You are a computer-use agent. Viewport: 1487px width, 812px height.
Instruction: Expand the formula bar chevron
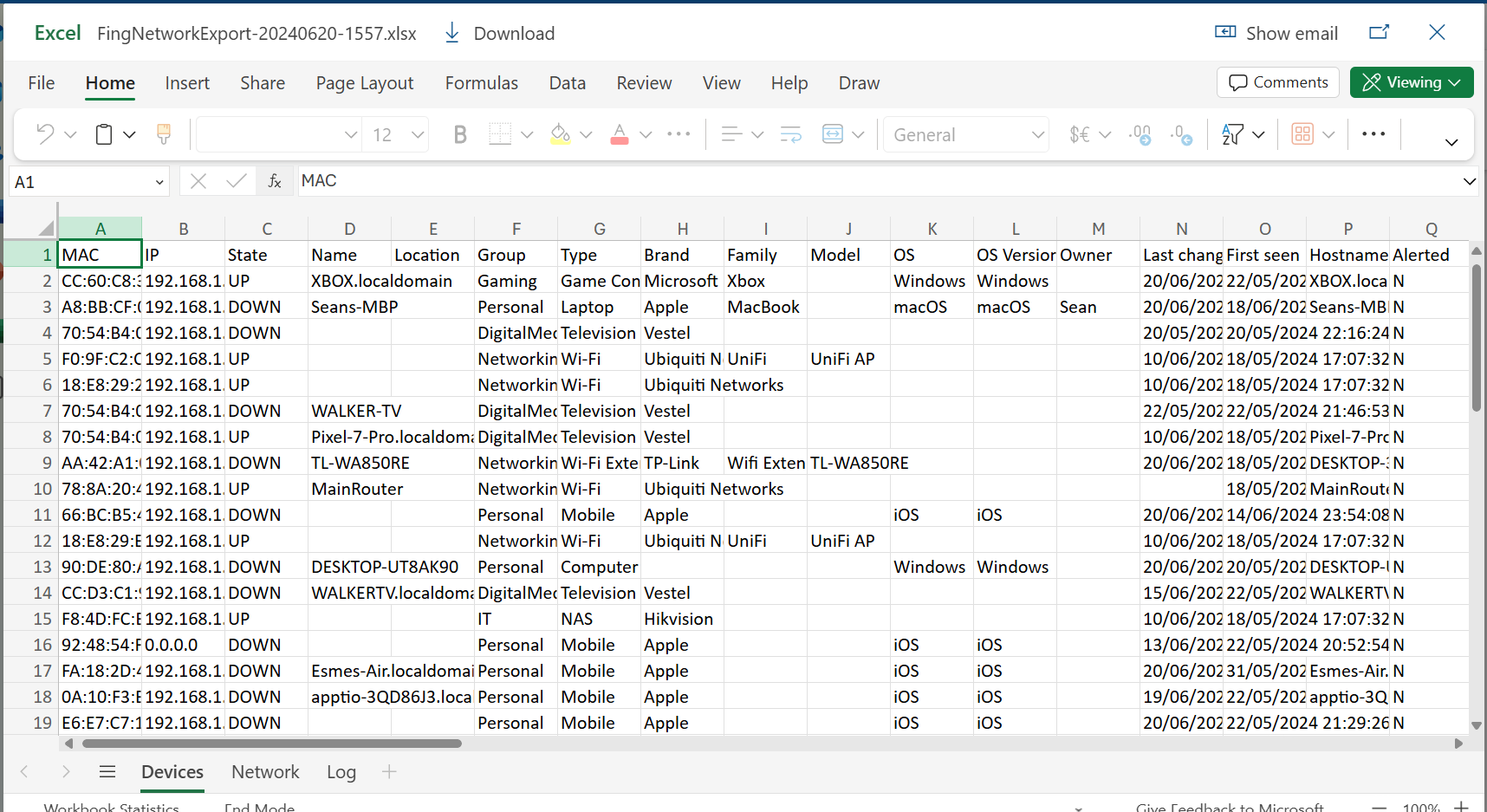pyautogui.click(x=1469, y=181)
